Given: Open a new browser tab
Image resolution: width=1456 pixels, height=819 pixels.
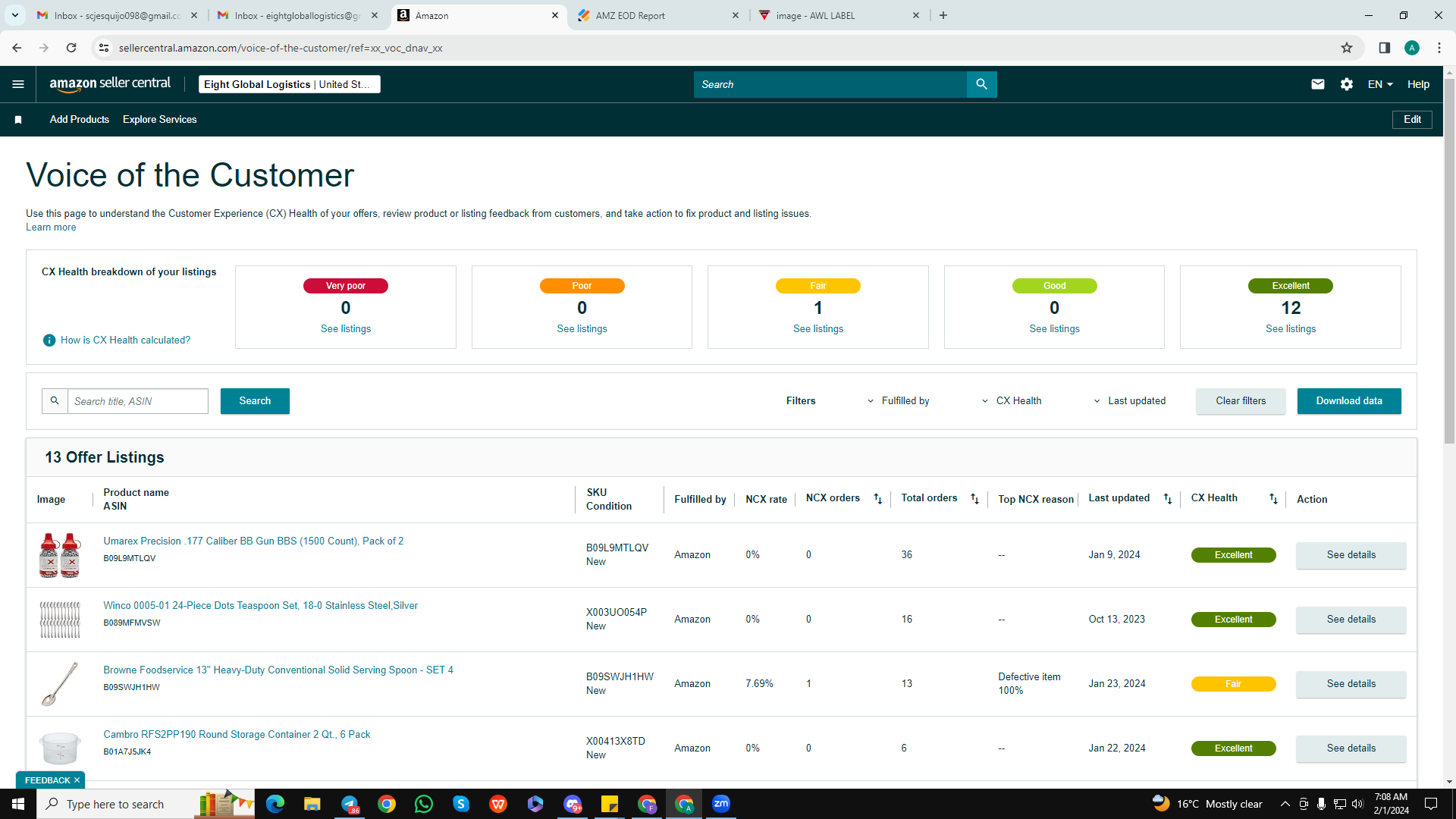Looking at the screenshot, I should (943, 15).
